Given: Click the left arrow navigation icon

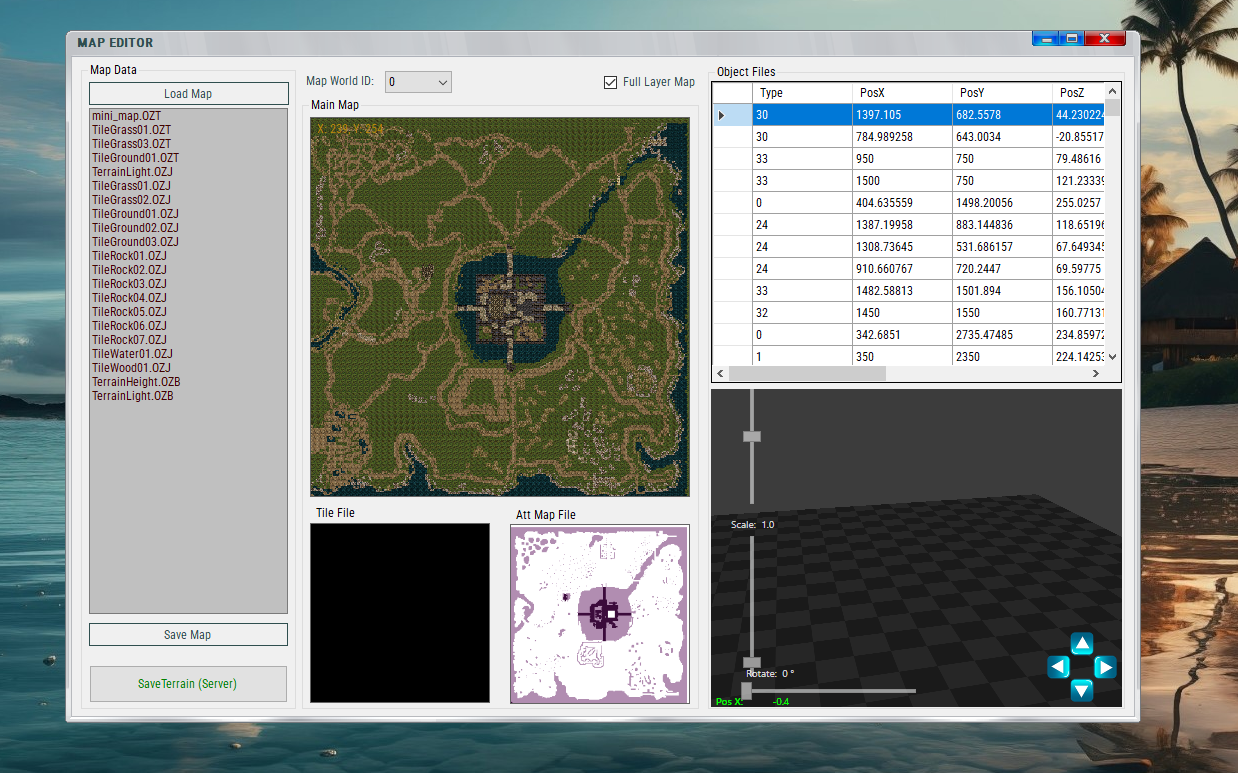Looking at the screenshot, I should tap(1059, 667).
